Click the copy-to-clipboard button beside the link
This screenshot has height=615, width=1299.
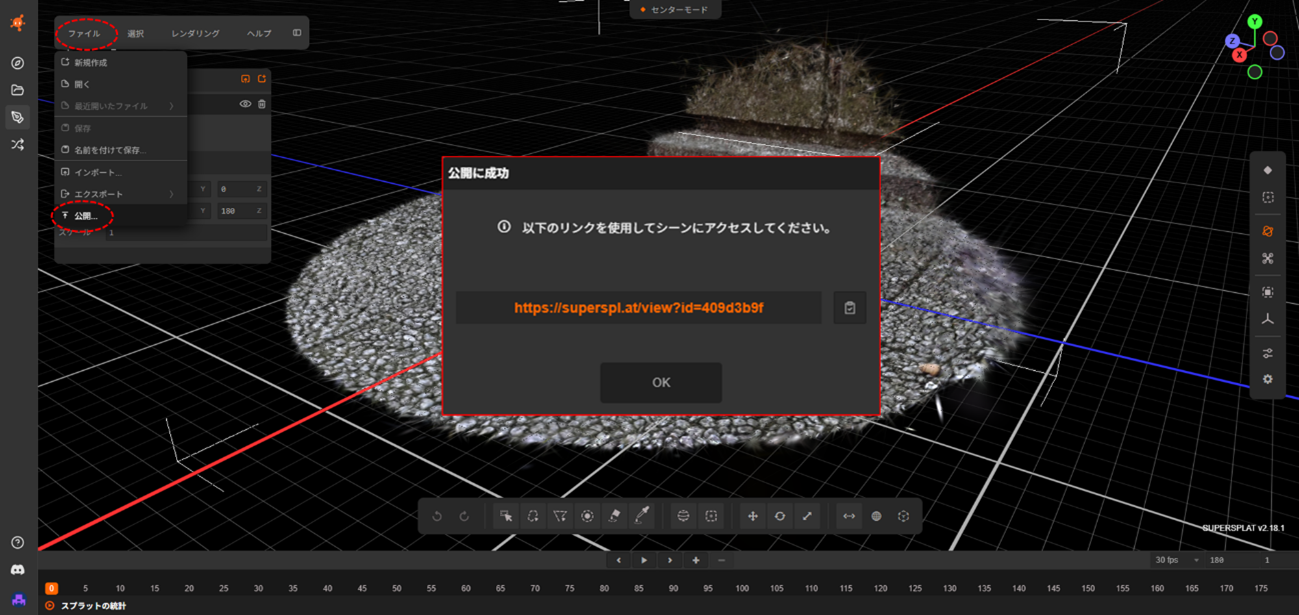(x=849, y=308)
